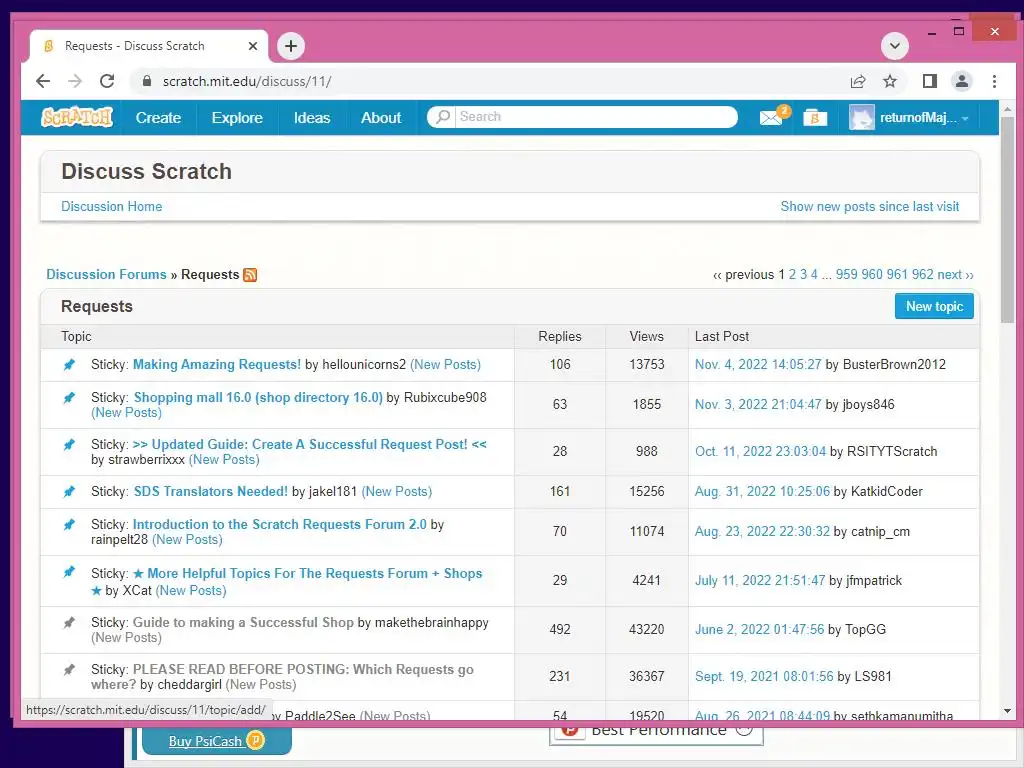The width and height of the screenshot is (1024, 768).
Task: Open Guide to making a Successful Shop topic
Action: pyautogui.click(x=243, y=622)
